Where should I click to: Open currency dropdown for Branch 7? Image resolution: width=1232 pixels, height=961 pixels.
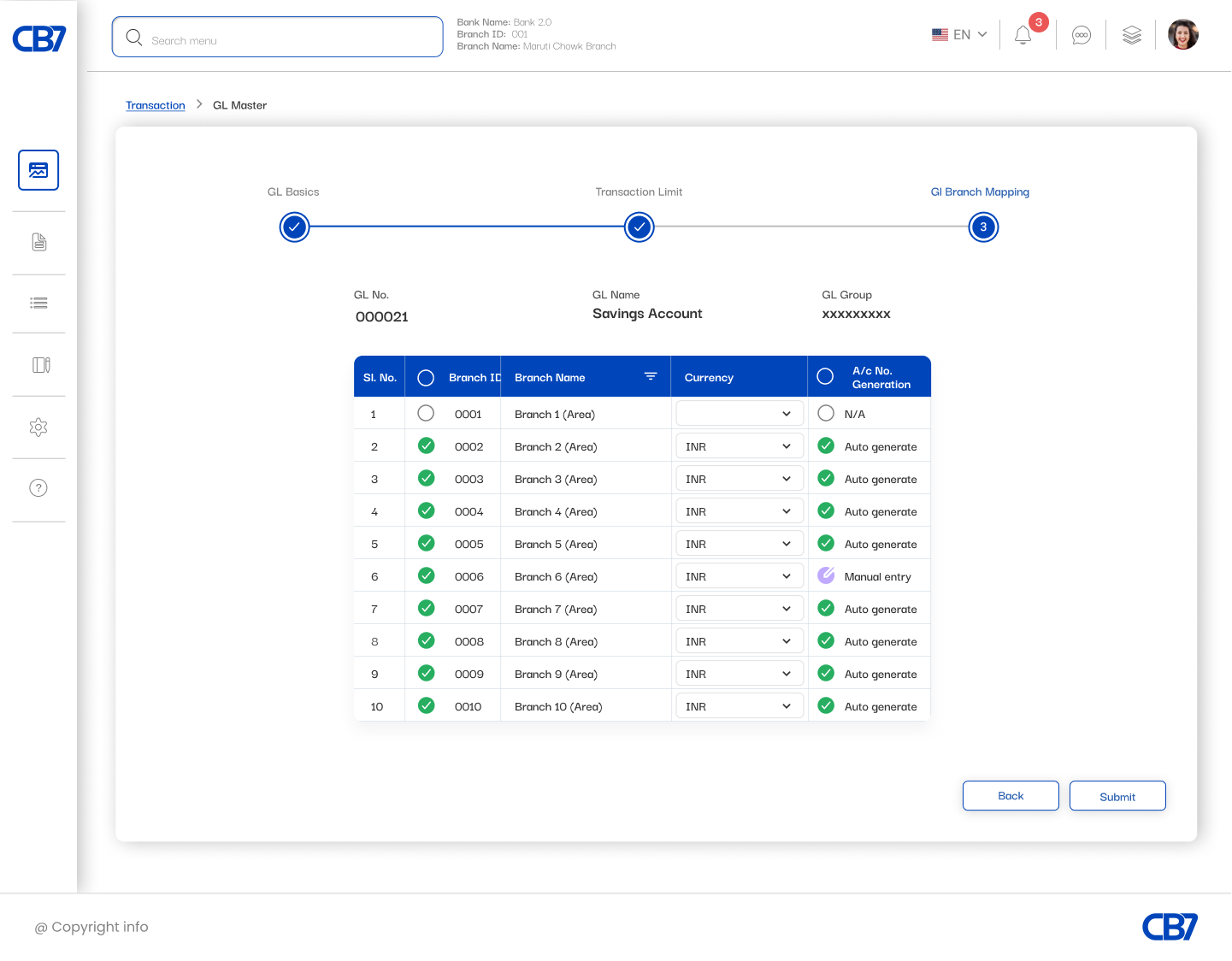740,609
